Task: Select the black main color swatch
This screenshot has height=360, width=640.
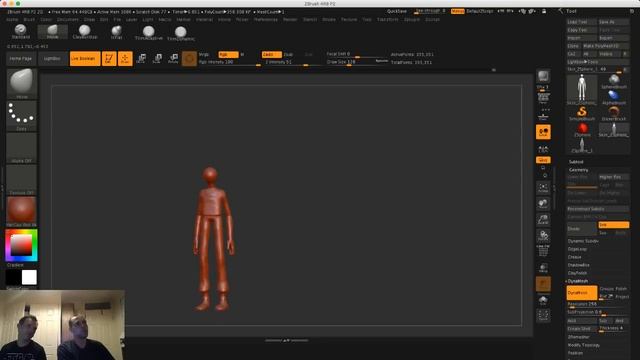Action: pos(13,278)
